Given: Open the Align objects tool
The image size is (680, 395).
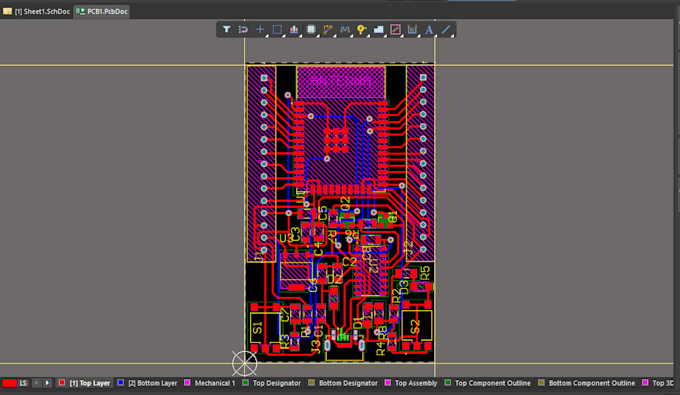Looking at the screenshot, I should point(294,29).
